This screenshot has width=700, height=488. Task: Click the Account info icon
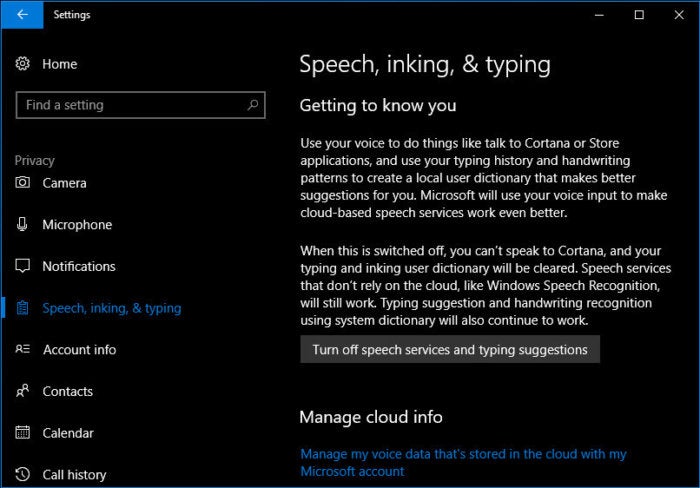pos(22,349)
